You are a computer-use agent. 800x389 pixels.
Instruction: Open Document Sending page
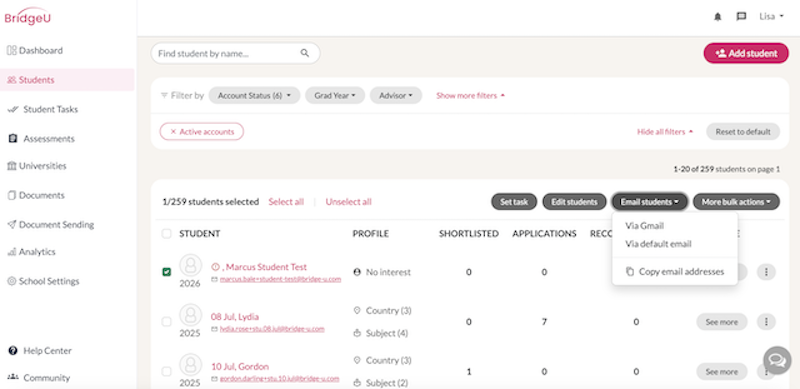point(57,225)
